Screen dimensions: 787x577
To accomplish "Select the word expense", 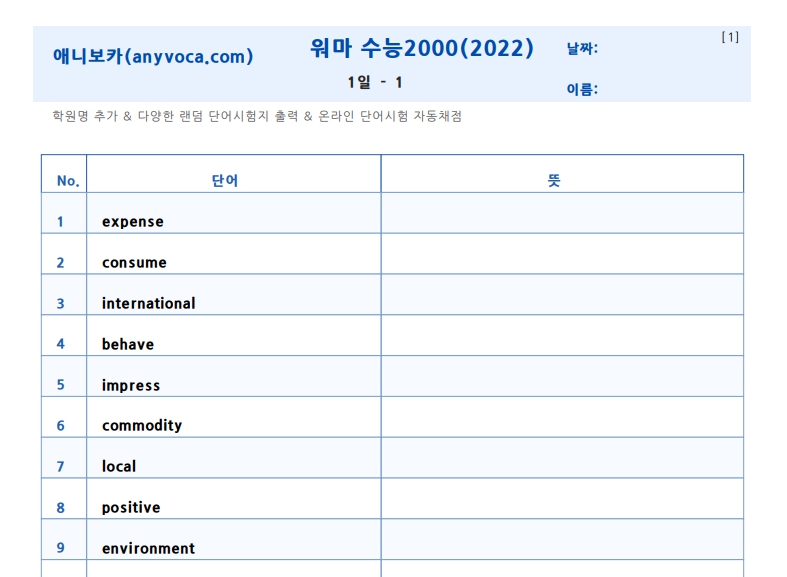I will [133, 222].
